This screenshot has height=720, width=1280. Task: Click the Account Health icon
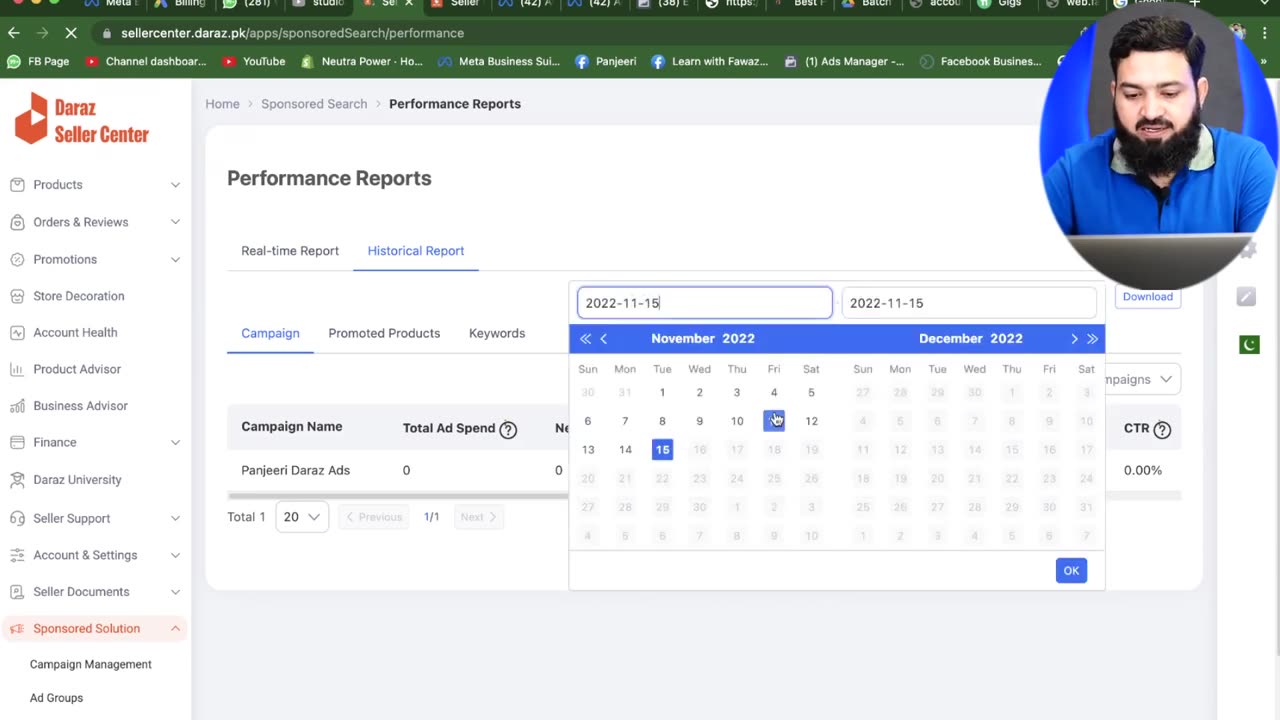[x=17, y=332]
